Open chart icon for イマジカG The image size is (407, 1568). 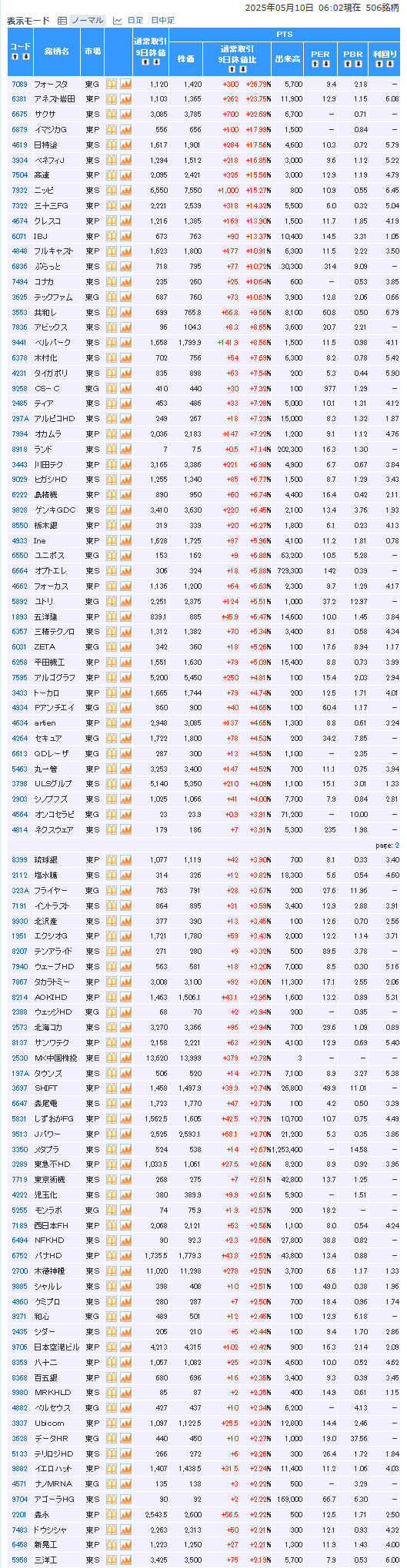[x=125, y=129]
